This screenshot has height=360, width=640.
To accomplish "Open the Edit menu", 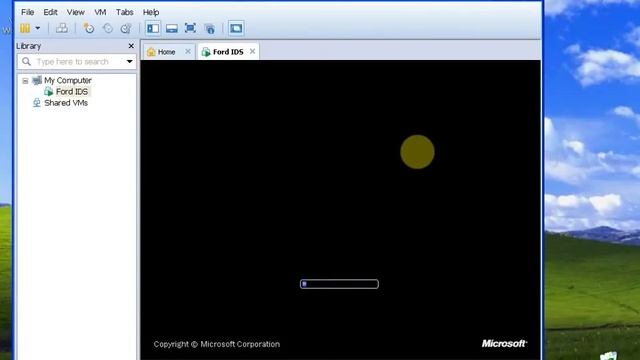I will pyautogui.click(x=51, y=12).
